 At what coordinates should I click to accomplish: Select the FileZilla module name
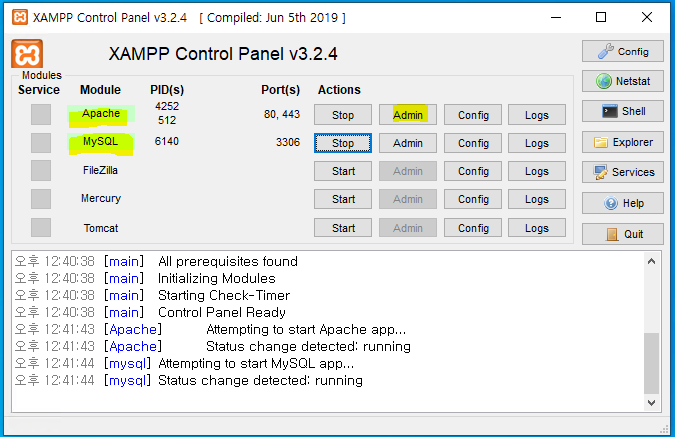click(x=100, y=170)
